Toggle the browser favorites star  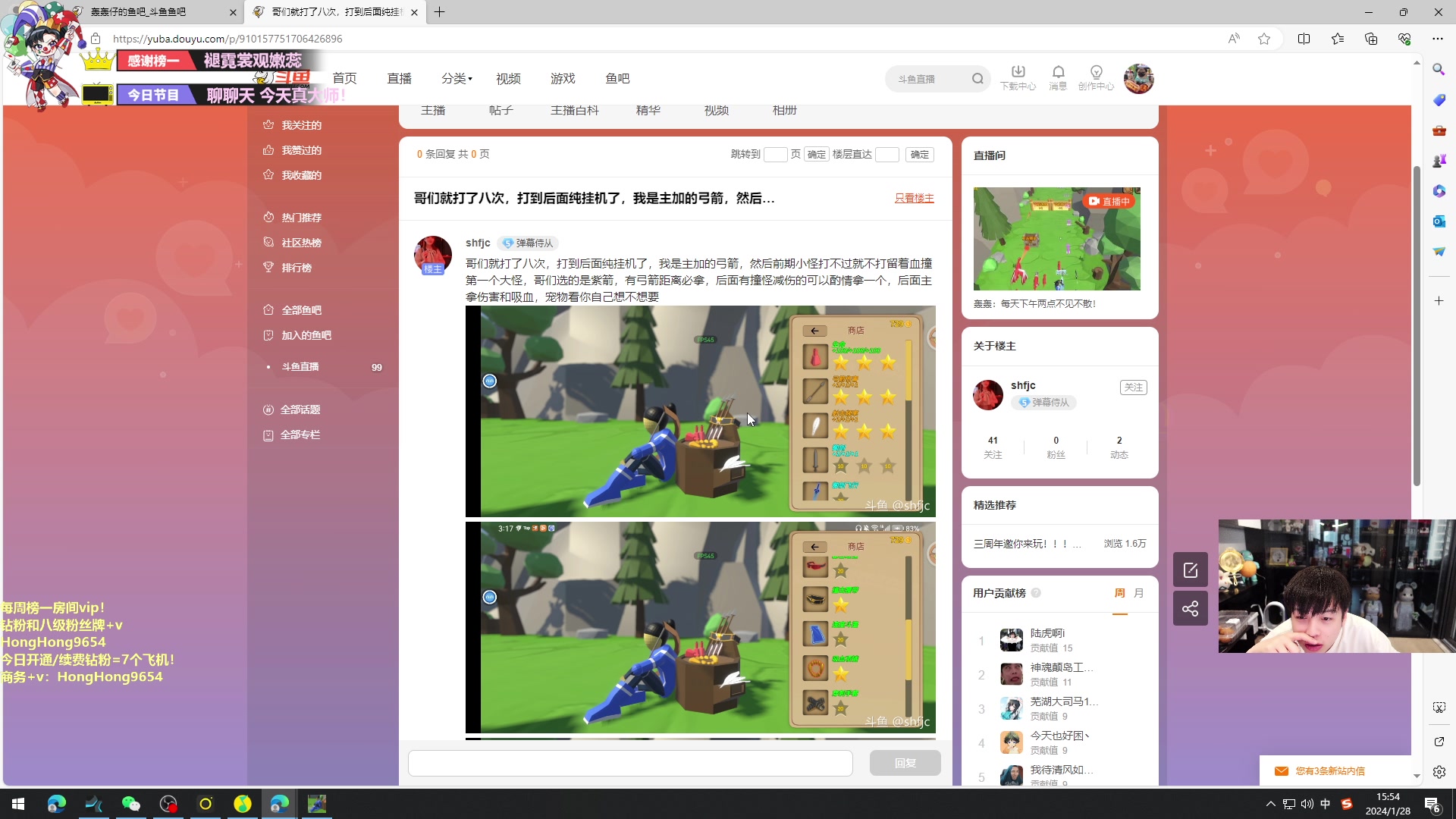pyautogui.click(x=1264, y=38)
